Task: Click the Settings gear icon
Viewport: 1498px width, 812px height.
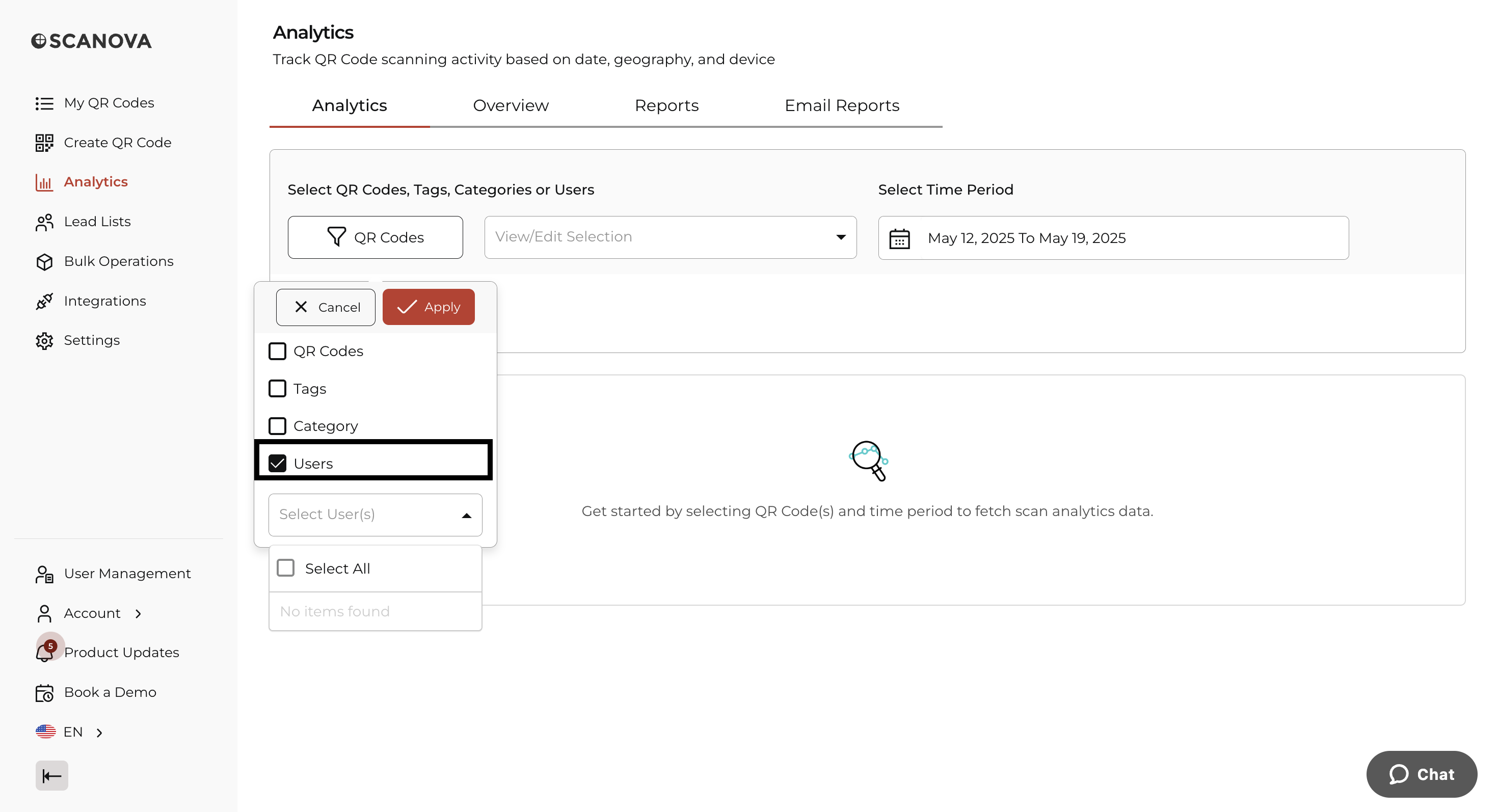Action: [x=44, y=341]
